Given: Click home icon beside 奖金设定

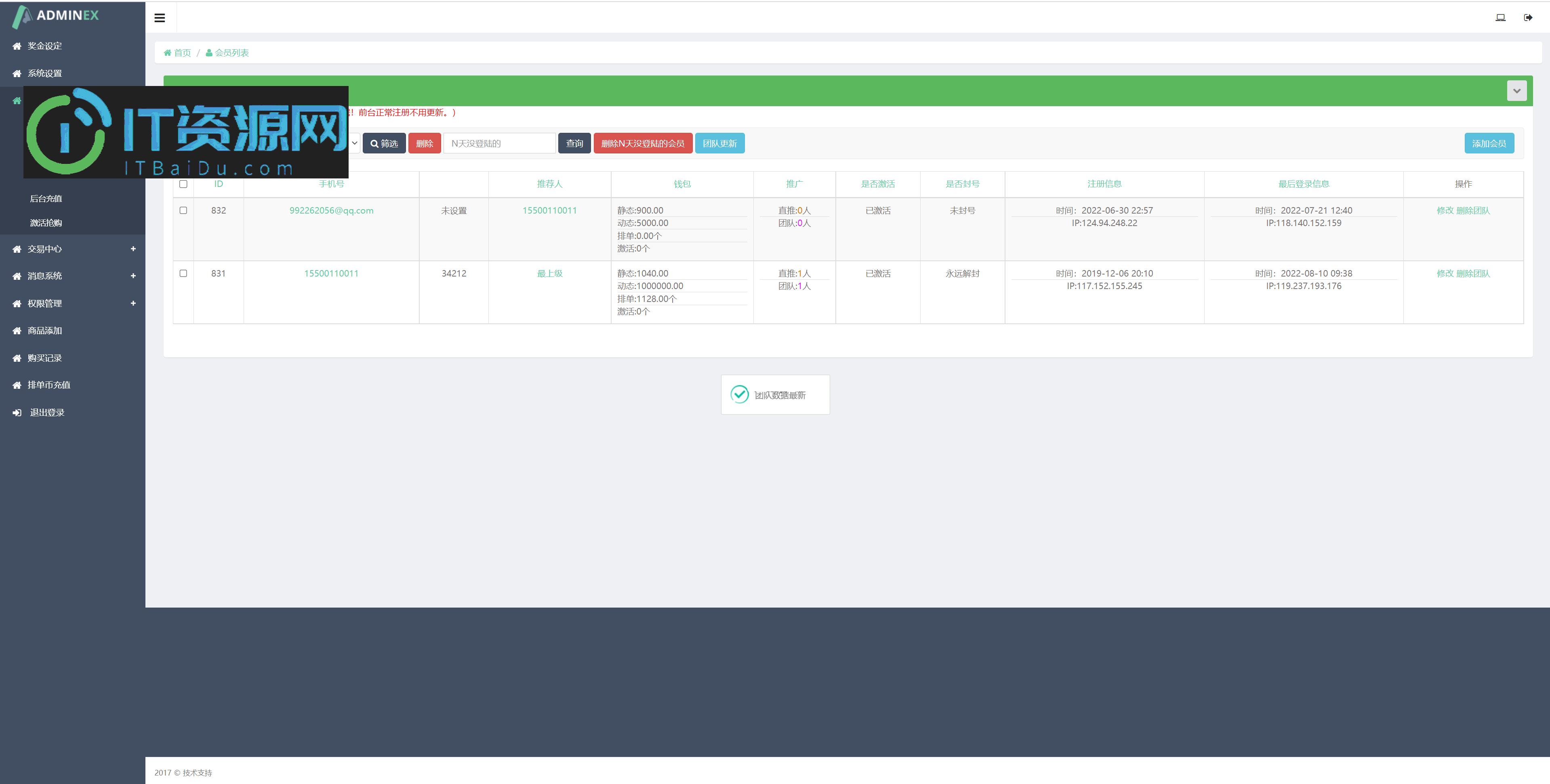Looking at the screenshot, I should point(17,46).
